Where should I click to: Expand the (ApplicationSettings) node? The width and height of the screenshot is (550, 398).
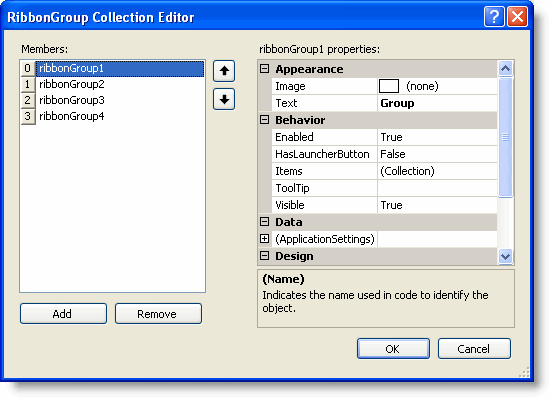[264, 239]
